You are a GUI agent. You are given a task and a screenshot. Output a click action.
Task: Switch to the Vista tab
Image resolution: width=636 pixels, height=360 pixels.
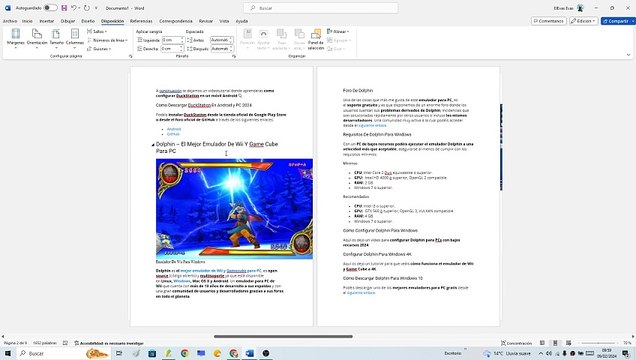point(224,21)
